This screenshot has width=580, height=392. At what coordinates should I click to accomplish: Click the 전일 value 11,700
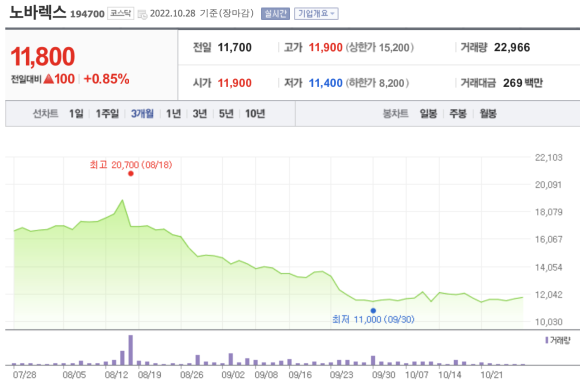pyautogui.click(x=235, y=48)
